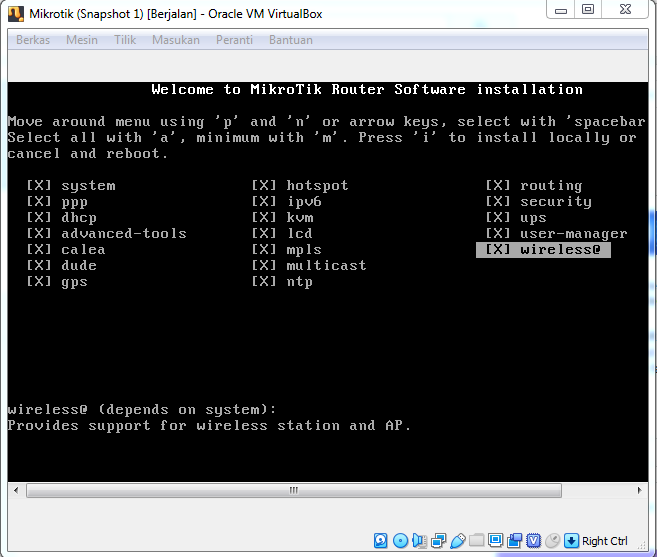Click the shared folders status icon
Viewport: 657px width, 557px height.
point(476,541)
